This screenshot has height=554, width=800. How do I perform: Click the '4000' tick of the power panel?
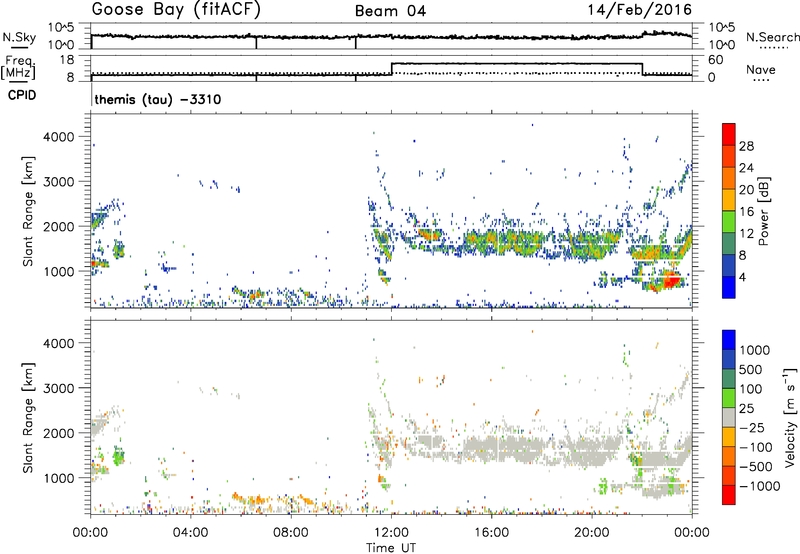[x=59, y=137]
